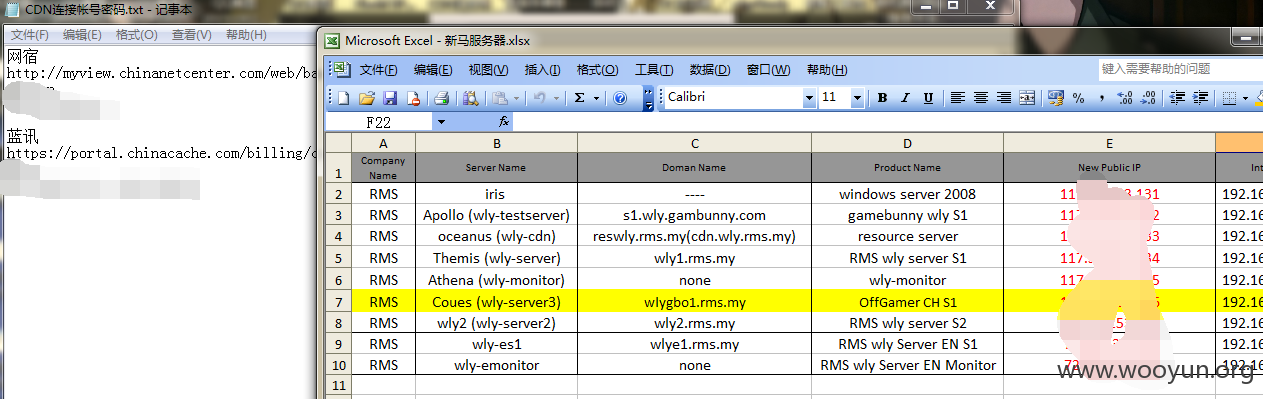The width and height of the screenshot is (1263, 399).
Task: Center cell text horizontally
Action: [x=981, y=98]
